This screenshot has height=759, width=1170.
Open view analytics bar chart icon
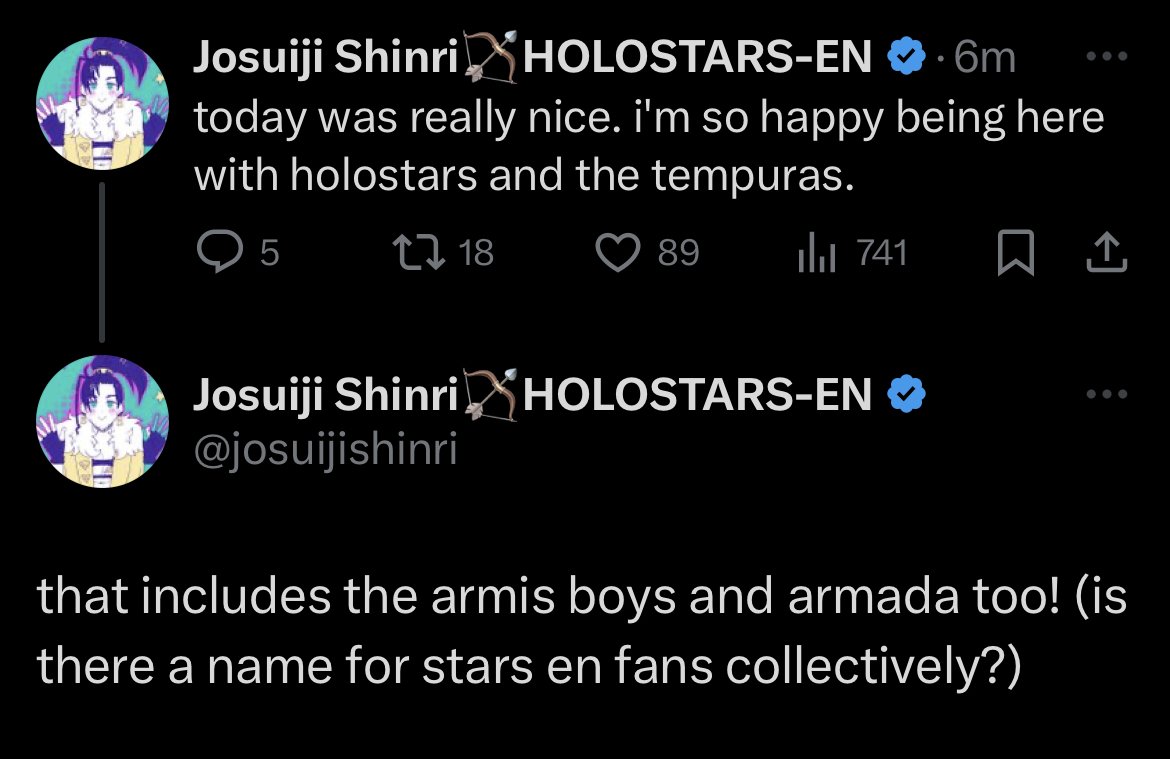coord(817,253)
